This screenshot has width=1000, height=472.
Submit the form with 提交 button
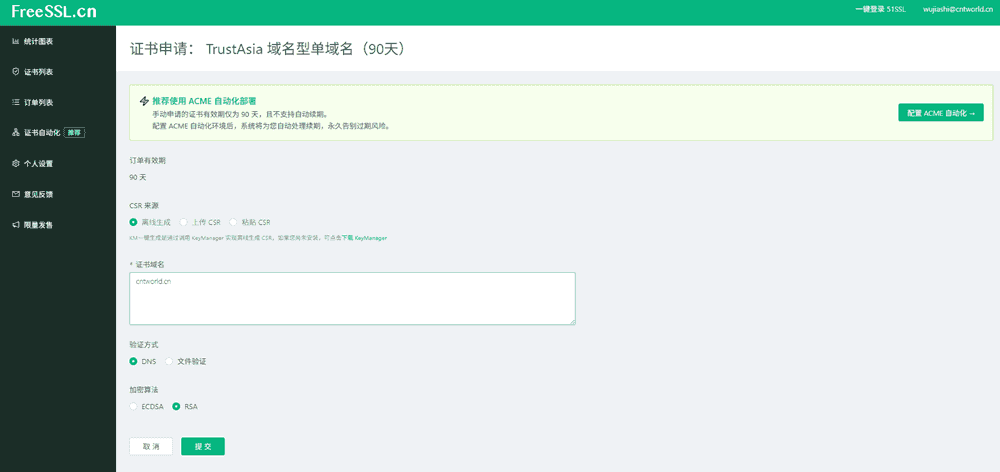coord(203,447)
